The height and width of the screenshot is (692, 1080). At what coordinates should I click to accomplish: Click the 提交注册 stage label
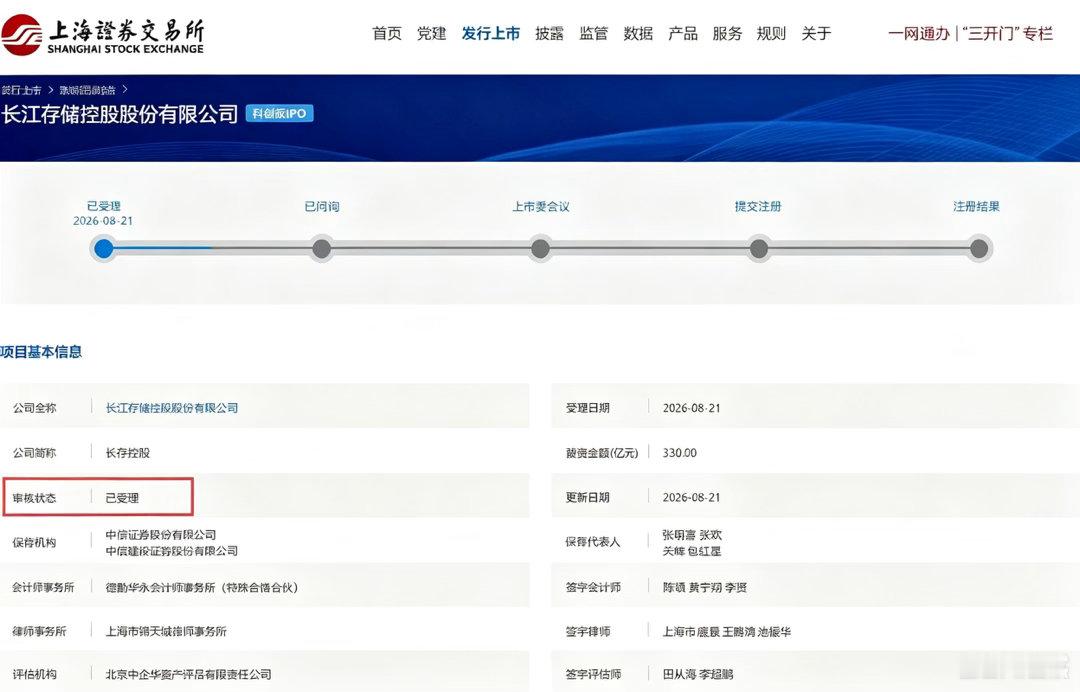758,206
